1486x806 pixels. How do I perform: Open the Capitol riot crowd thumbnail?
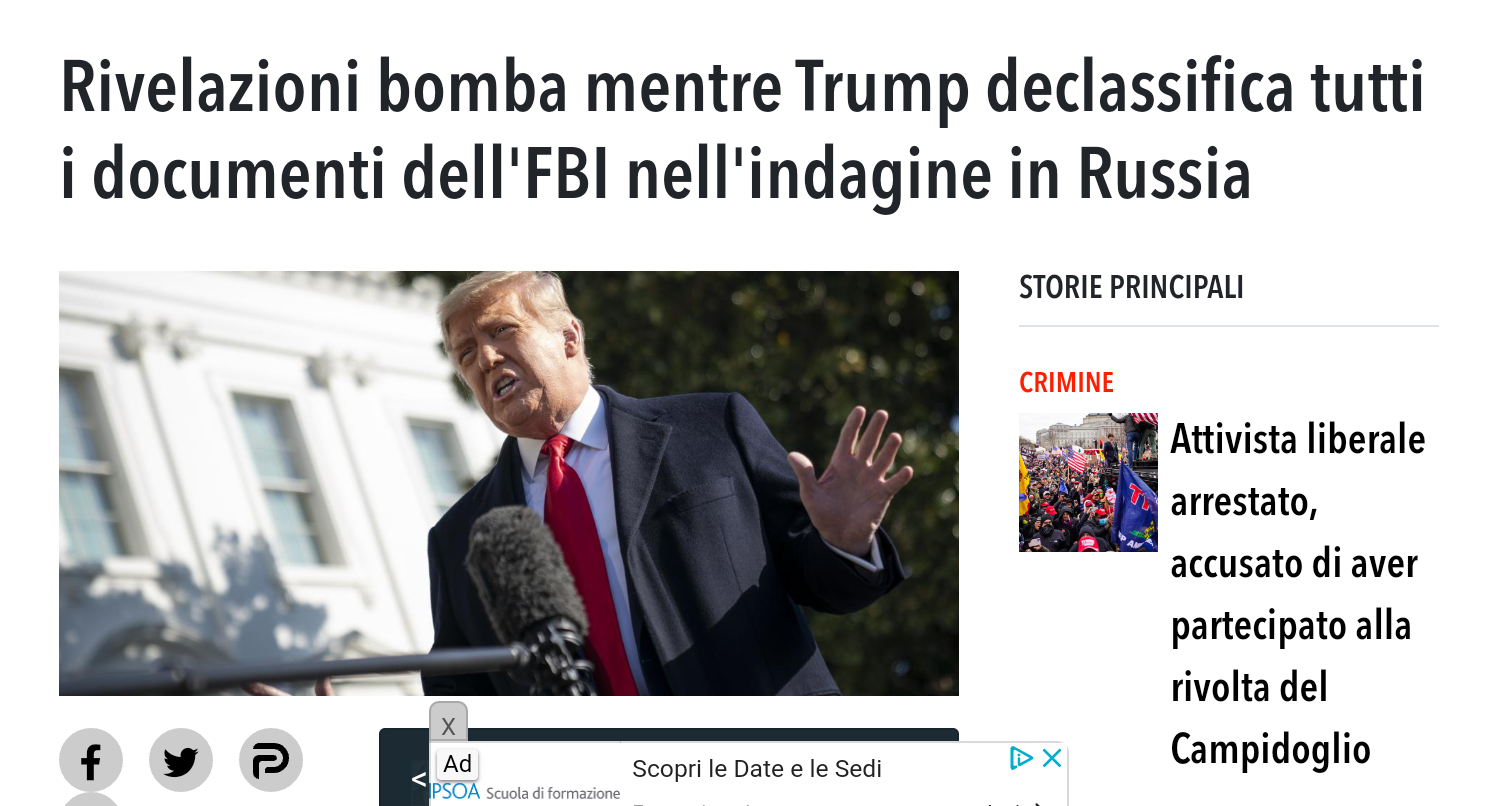(x=1088, y=483)
